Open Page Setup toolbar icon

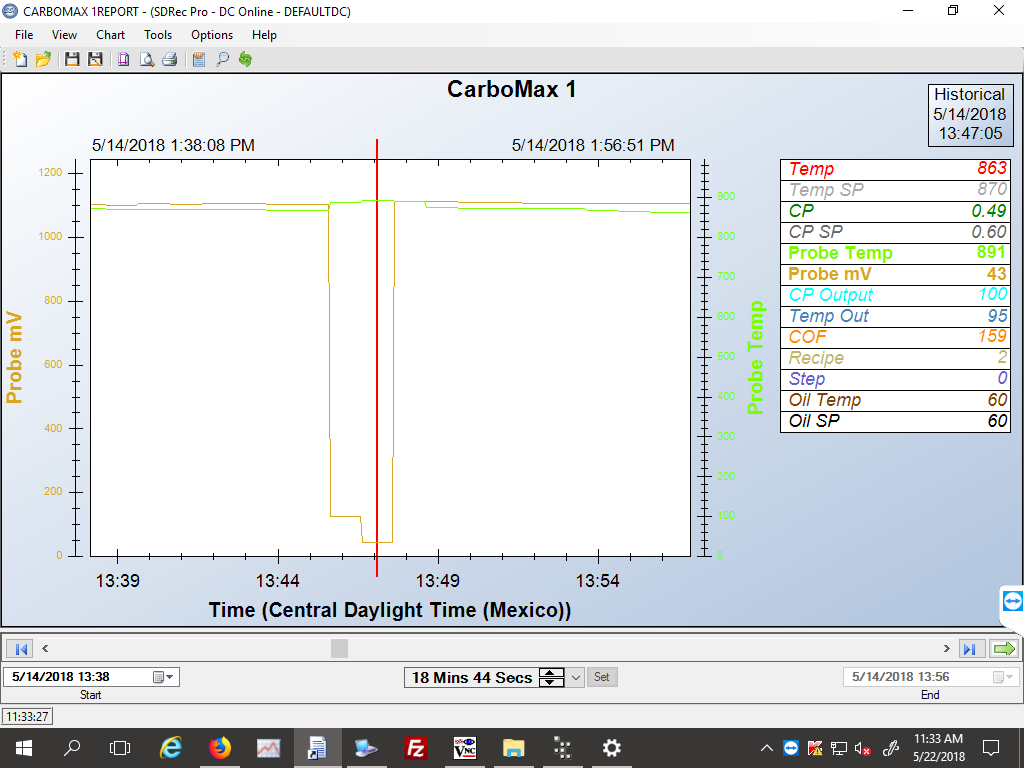coord(123,59)
